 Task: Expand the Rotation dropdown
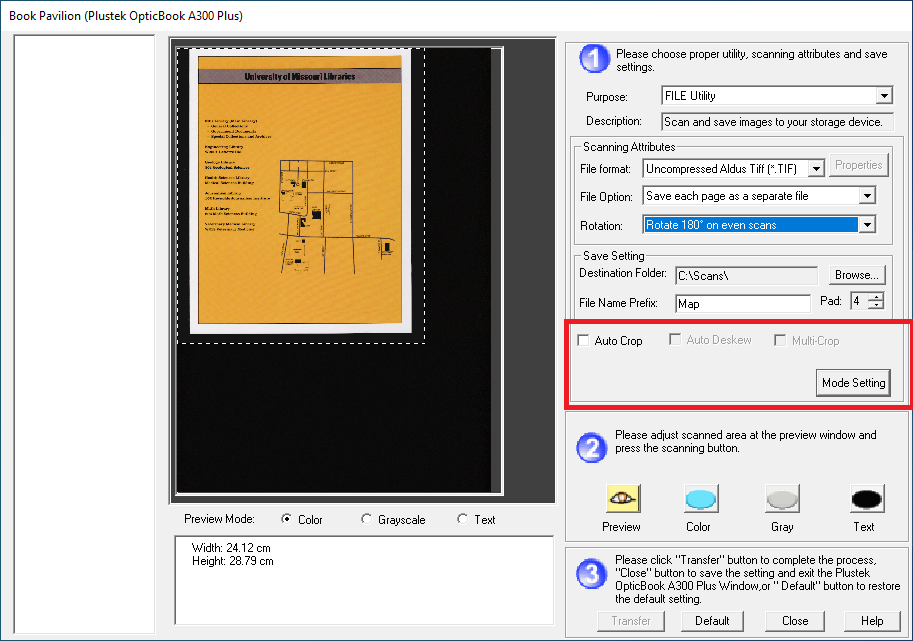tap(866, 225)
